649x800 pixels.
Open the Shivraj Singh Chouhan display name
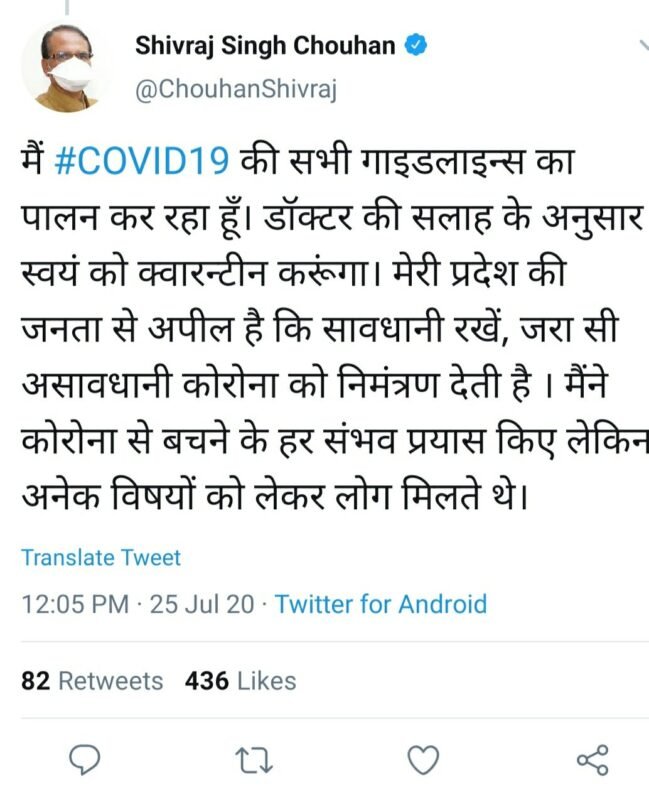point(265,45)
